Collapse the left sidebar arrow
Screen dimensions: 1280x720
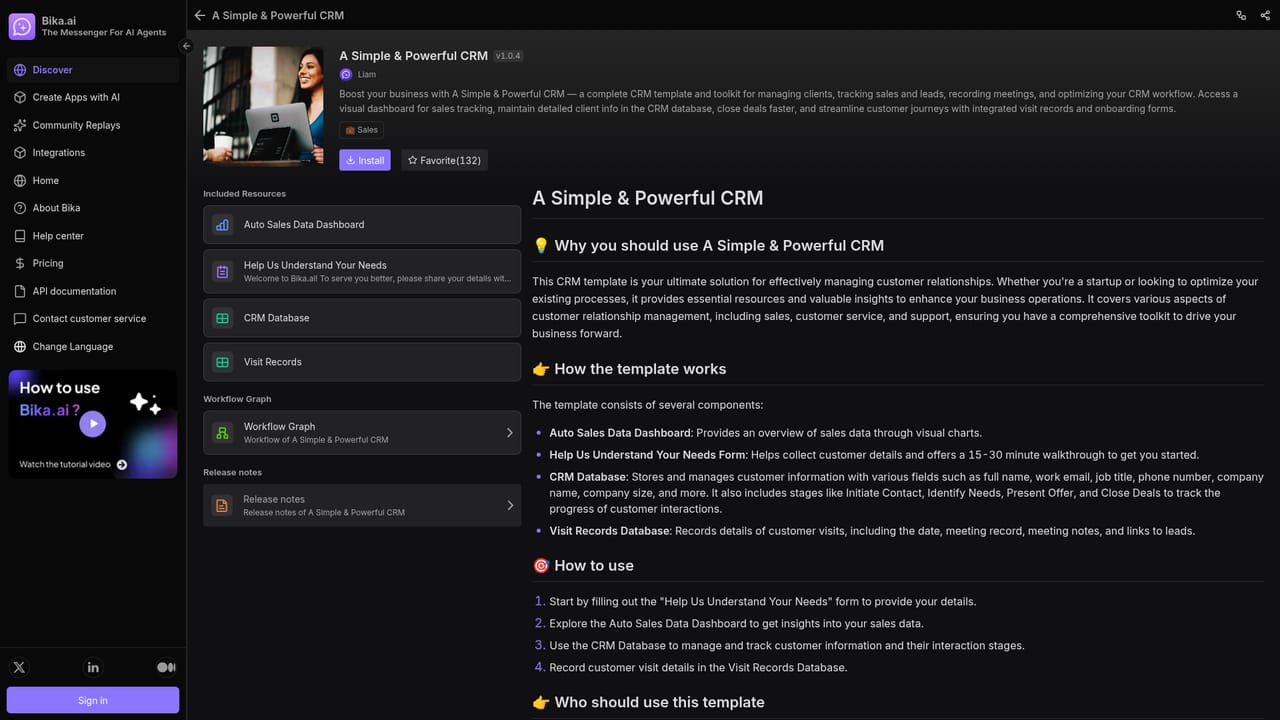[186, 46]
